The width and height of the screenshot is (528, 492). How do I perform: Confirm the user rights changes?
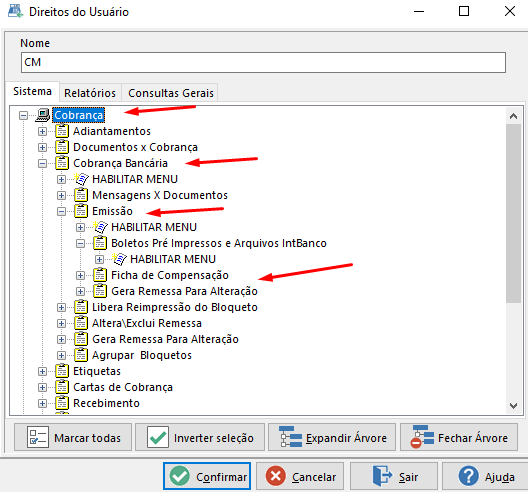coord(207,476)
